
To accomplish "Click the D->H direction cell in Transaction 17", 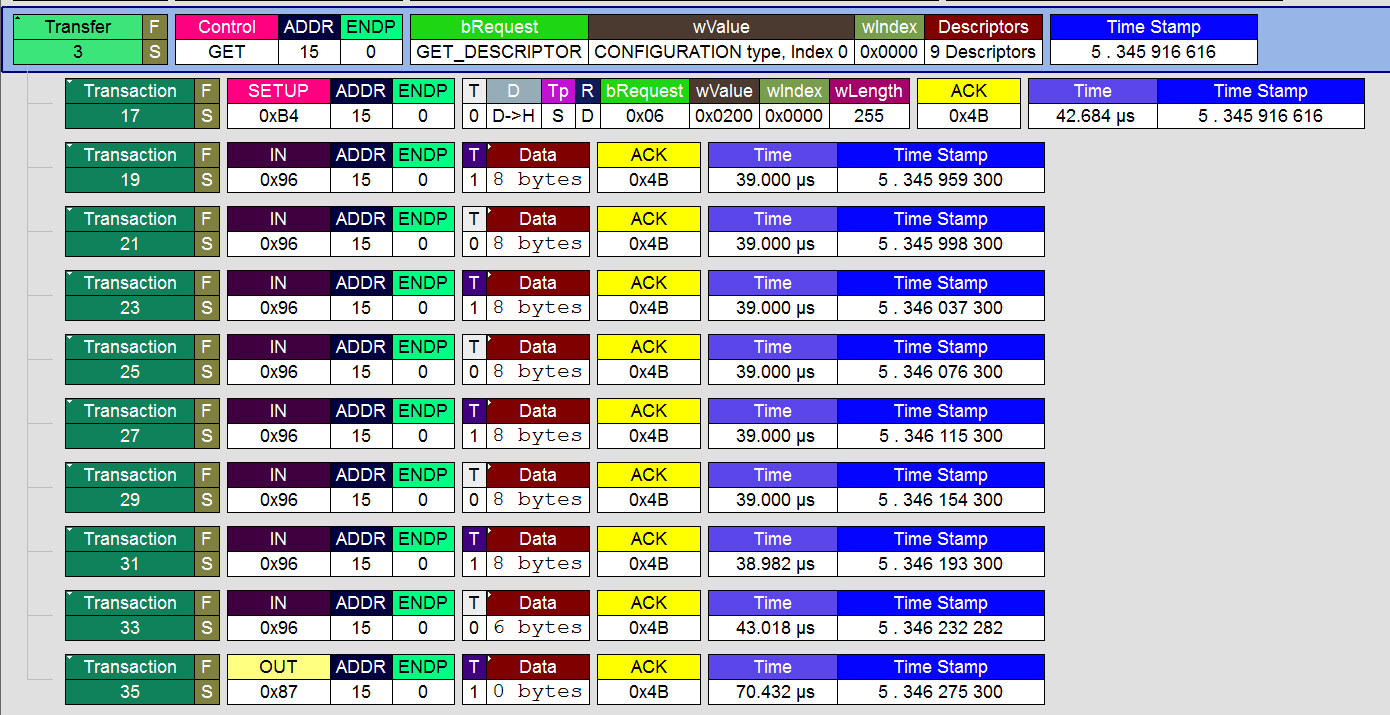I will [x=514, y=103].
